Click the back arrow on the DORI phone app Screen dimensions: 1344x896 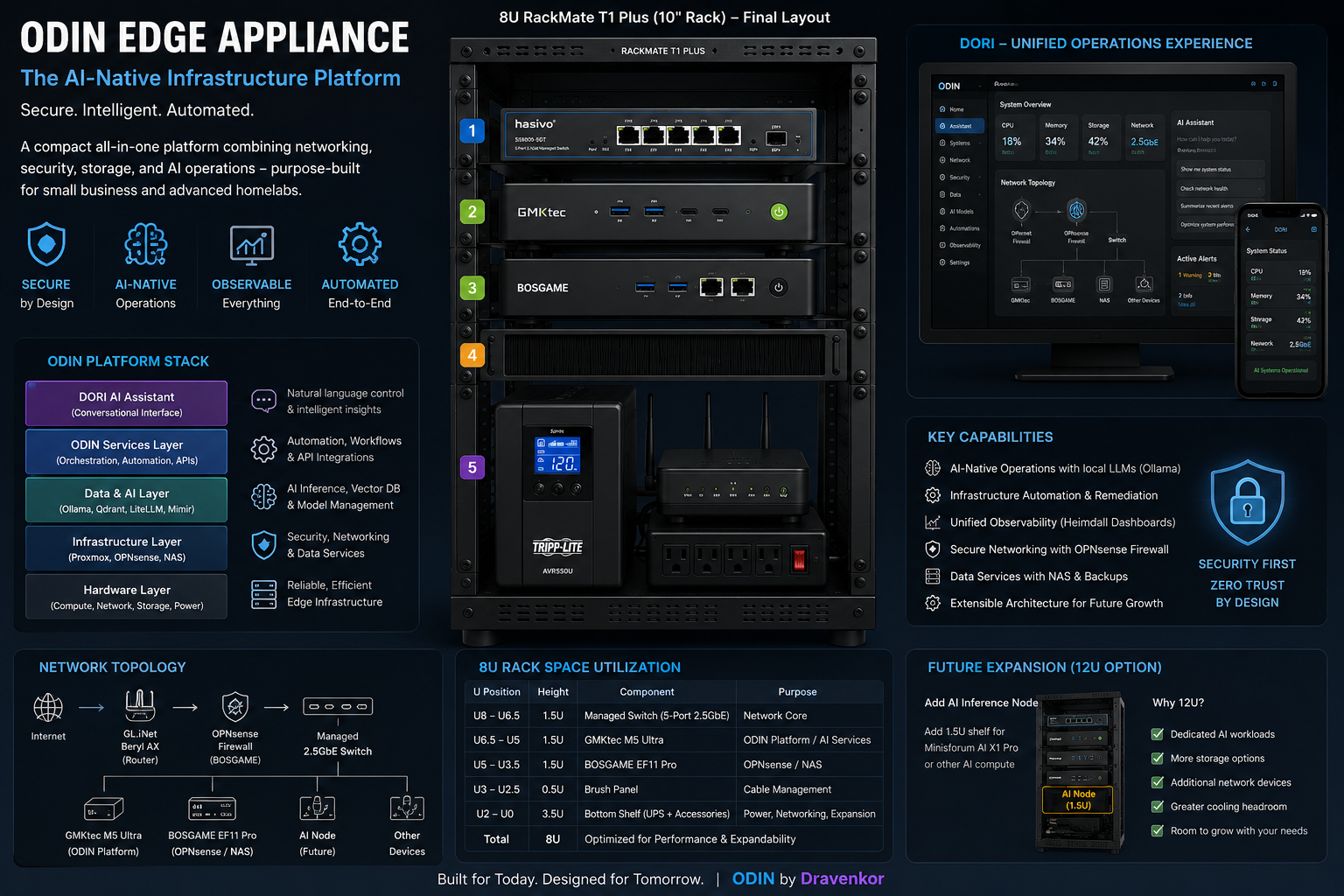(1249, 229)
